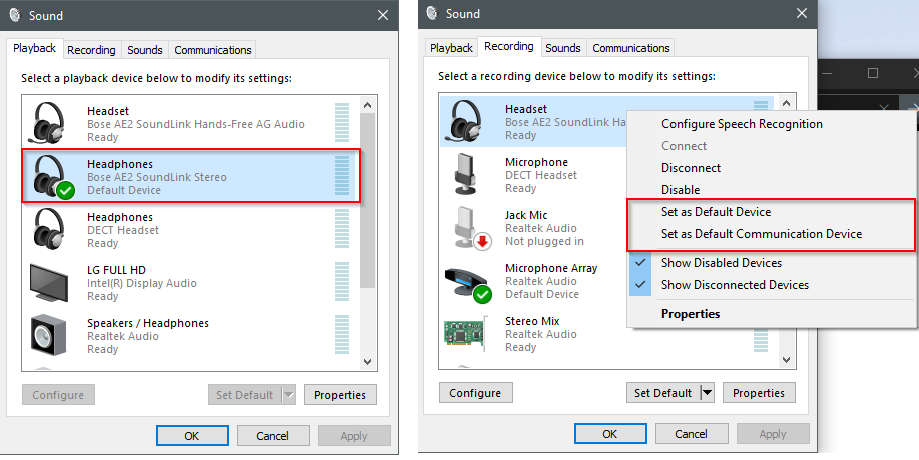The image size is (919, 460).
Task: Open Properties from the context menu
Action: 690,314
